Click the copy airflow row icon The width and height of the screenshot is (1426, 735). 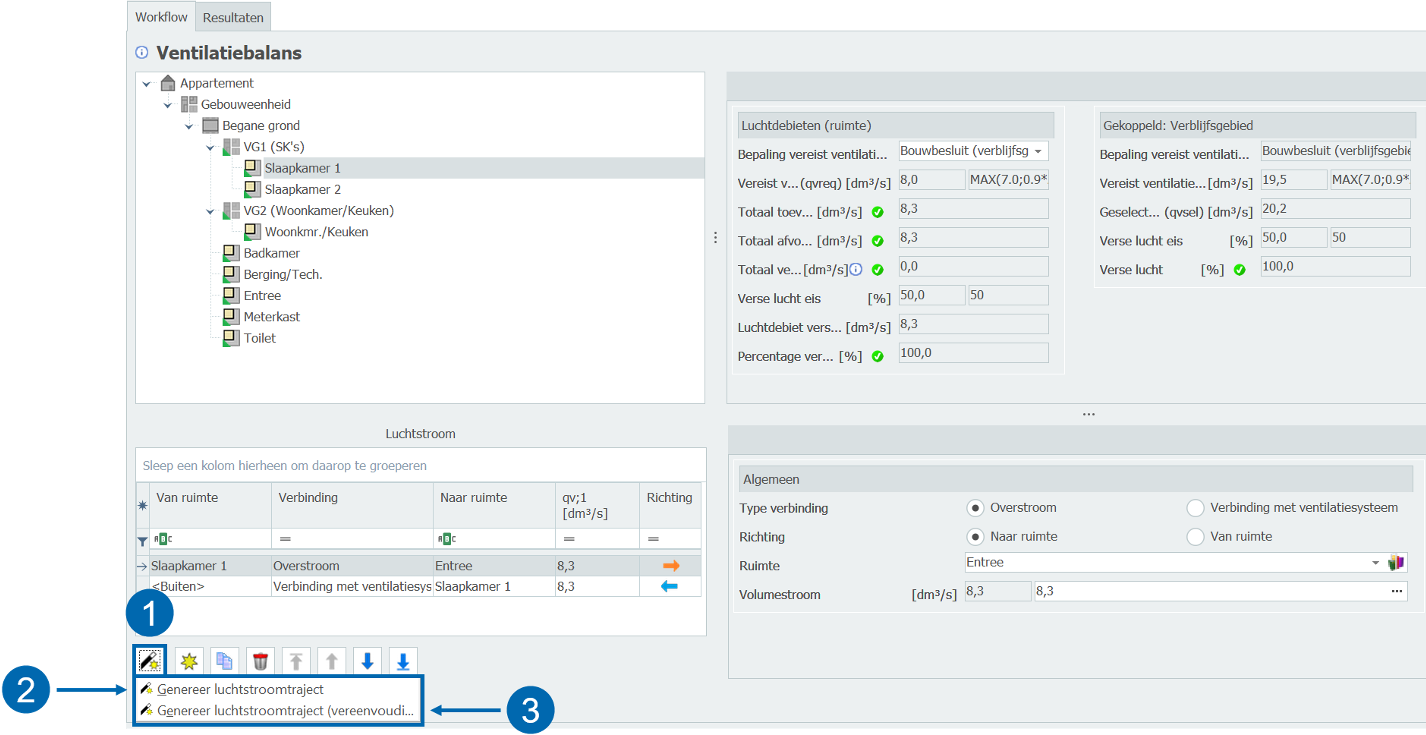[x=224, y=661]
